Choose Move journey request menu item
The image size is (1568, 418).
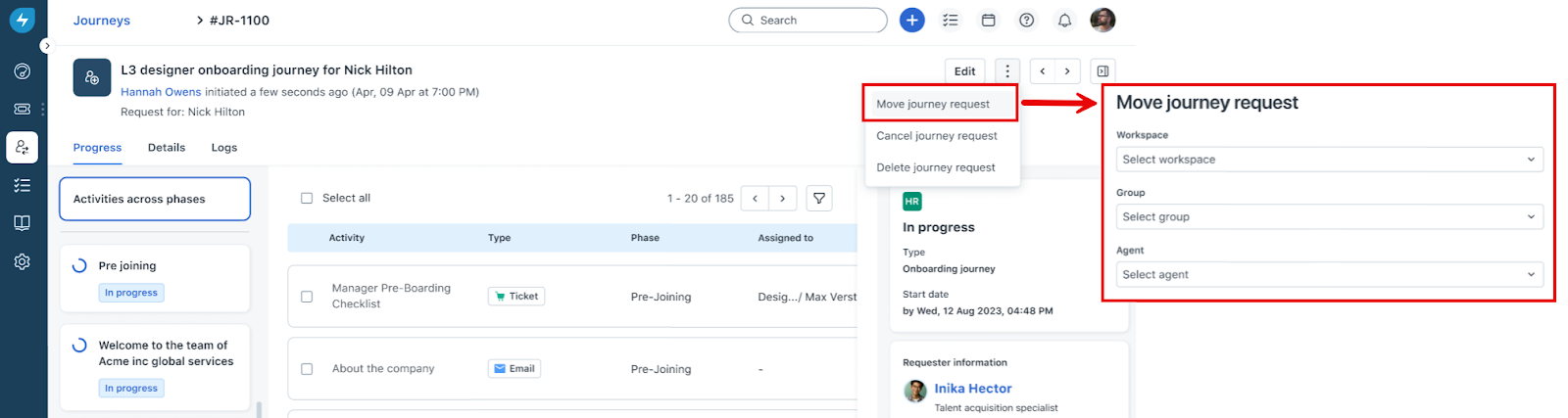click(940, 104)
